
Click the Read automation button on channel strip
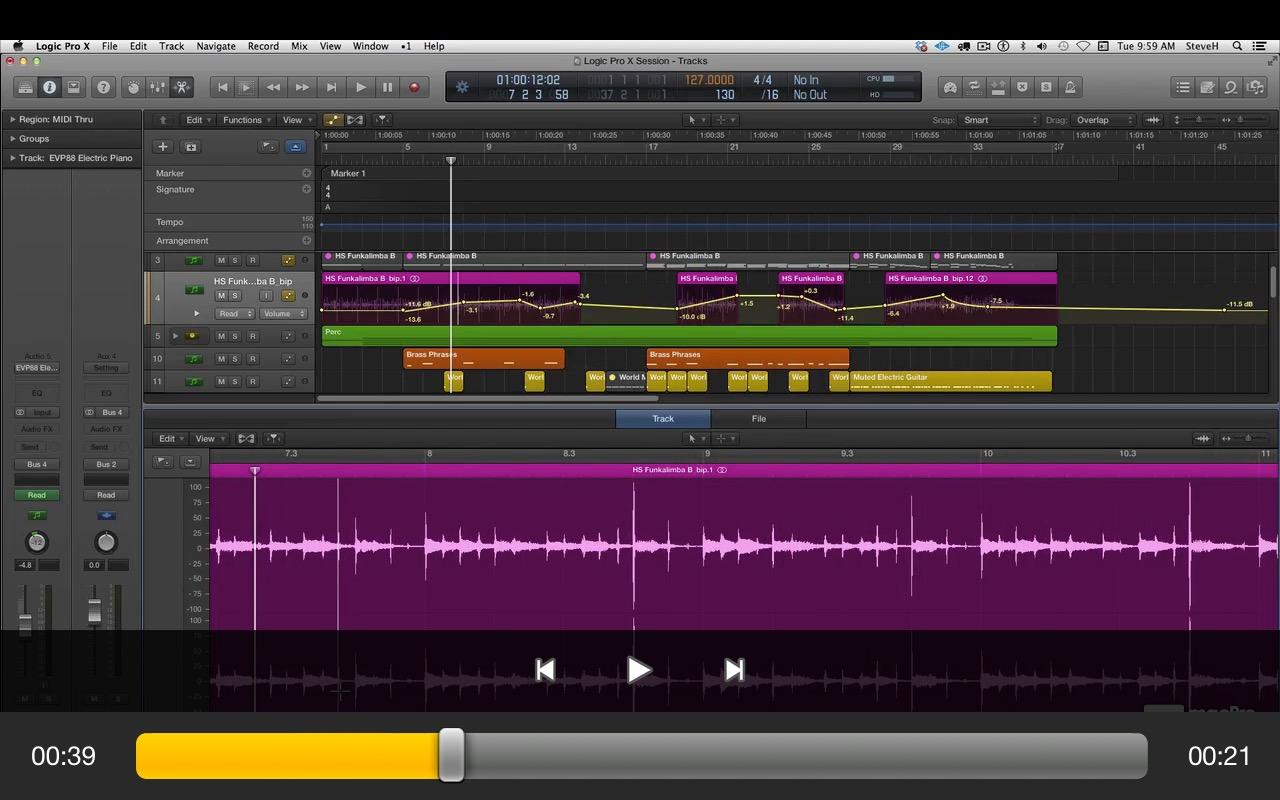(36, 495)
